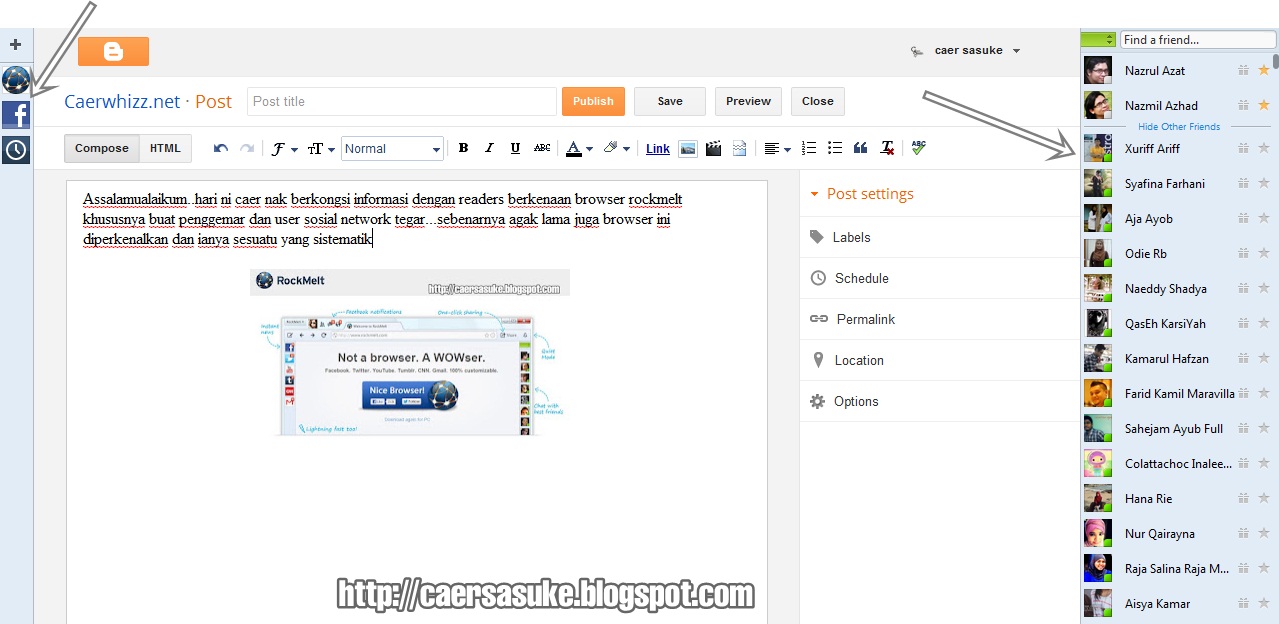Star Odie Rb as favorite

1263,253
